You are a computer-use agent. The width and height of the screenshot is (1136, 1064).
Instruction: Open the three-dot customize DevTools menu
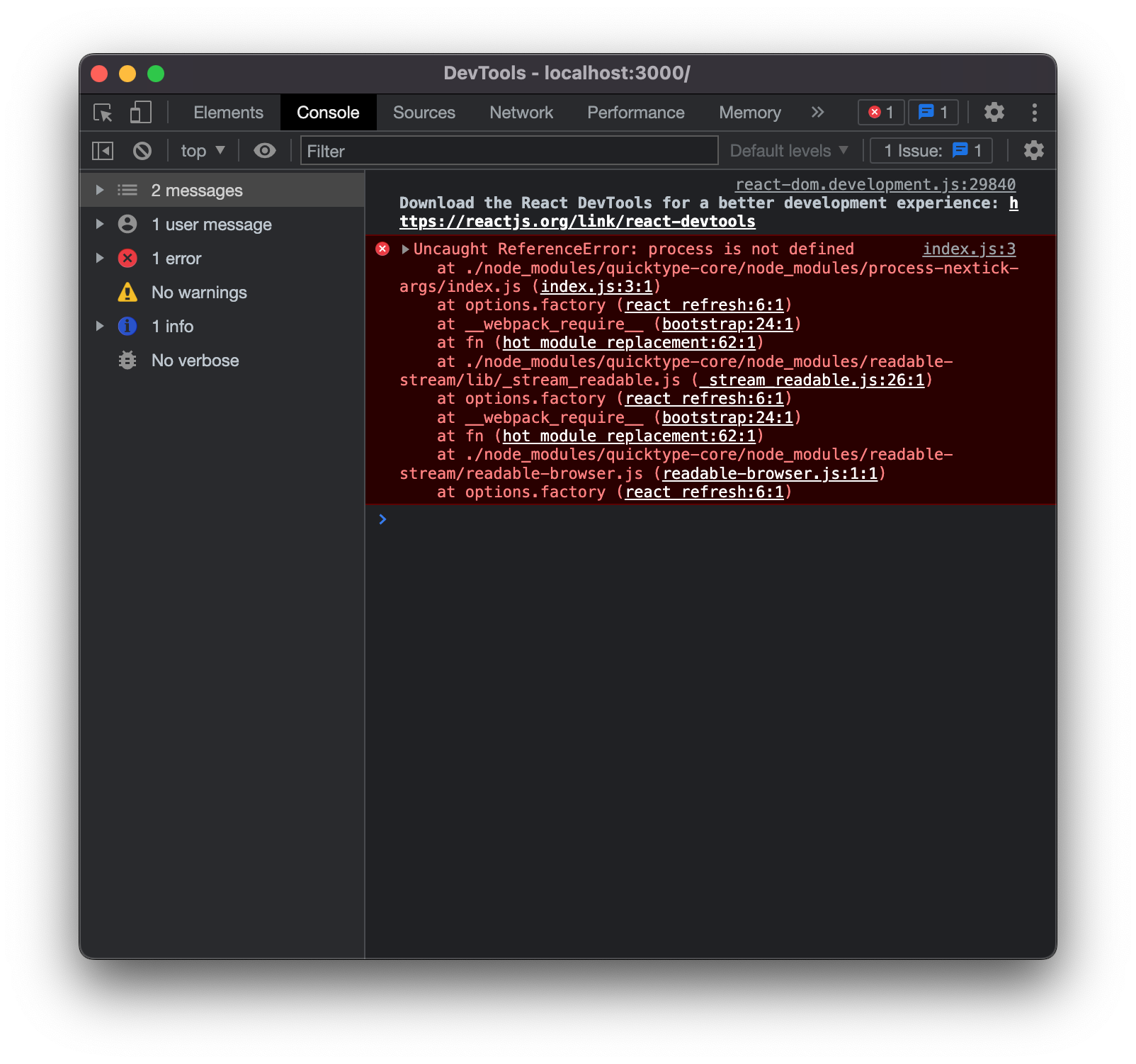tap(1034, 112)
